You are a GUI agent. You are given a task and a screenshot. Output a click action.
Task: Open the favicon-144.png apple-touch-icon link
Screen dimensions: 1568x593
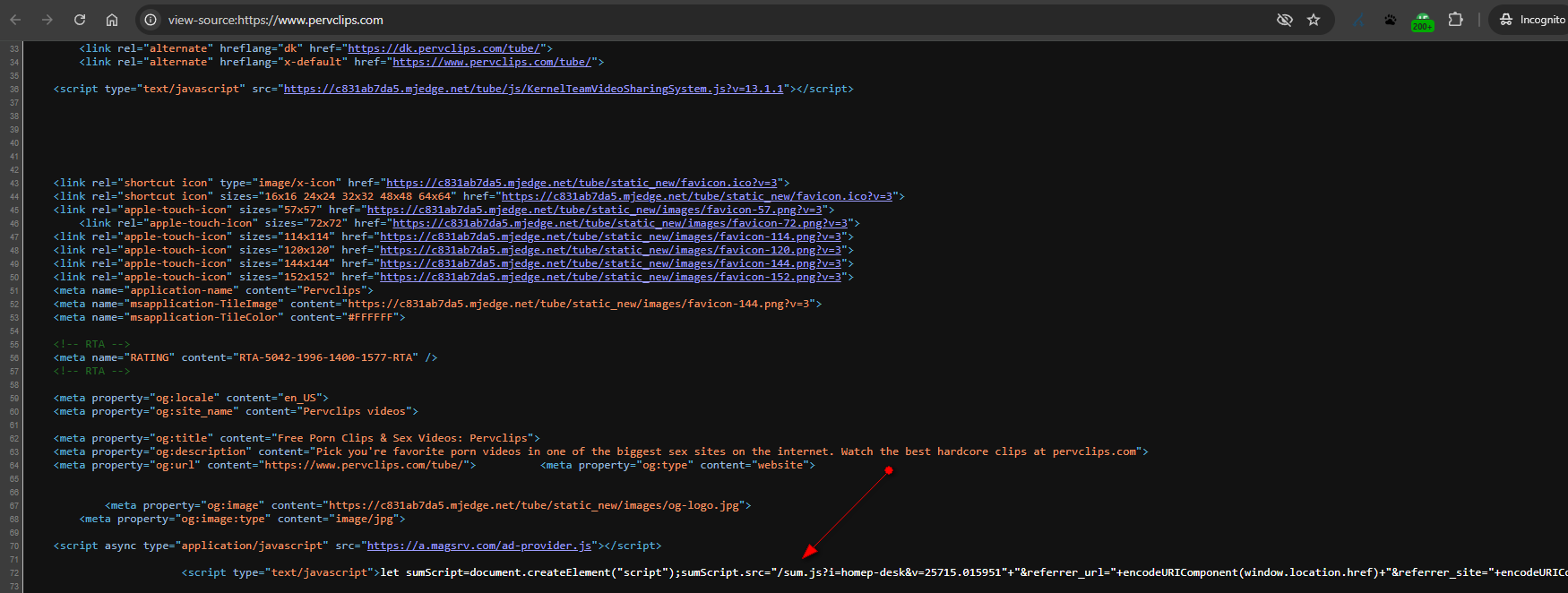[x=610, y=263]
